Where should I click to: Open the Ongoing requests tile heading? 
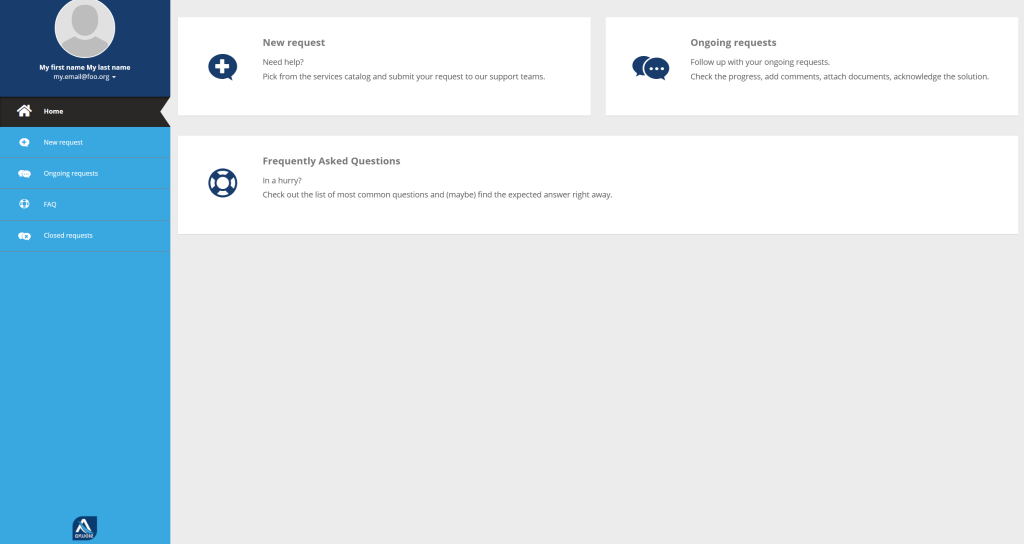tap(733, 42)
